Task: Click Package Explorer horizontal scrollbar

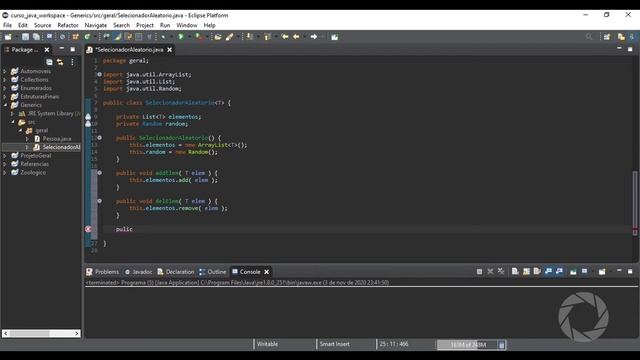Action: click(x=41, y=333)
